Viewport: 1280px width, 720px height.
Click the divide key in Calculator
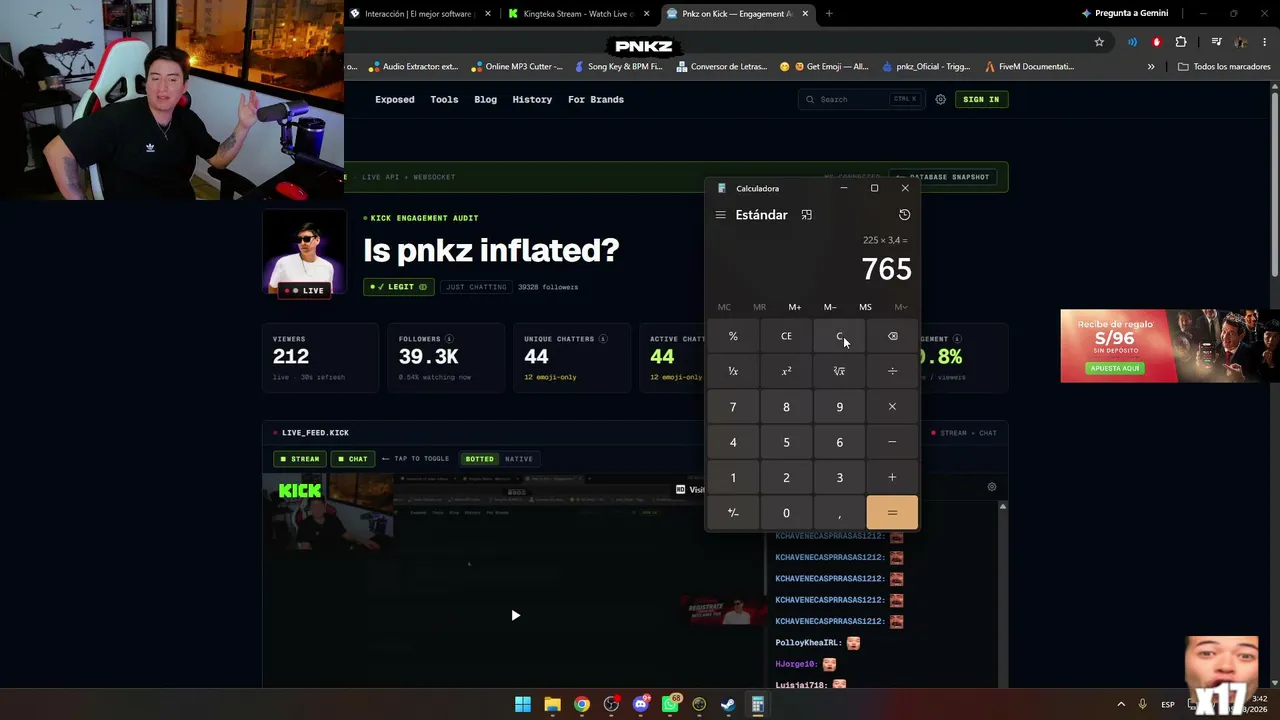coord(892,371)
